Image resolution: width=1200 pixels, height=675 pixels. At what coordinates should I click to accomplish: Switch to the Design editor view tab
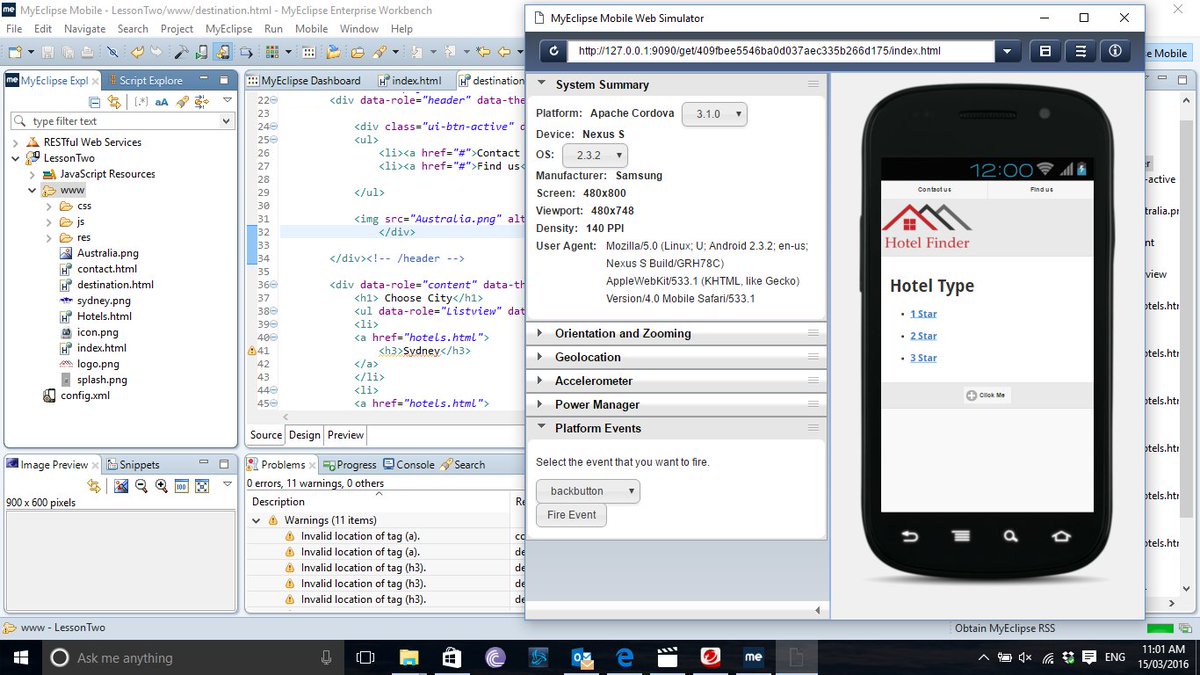[304, 435]
